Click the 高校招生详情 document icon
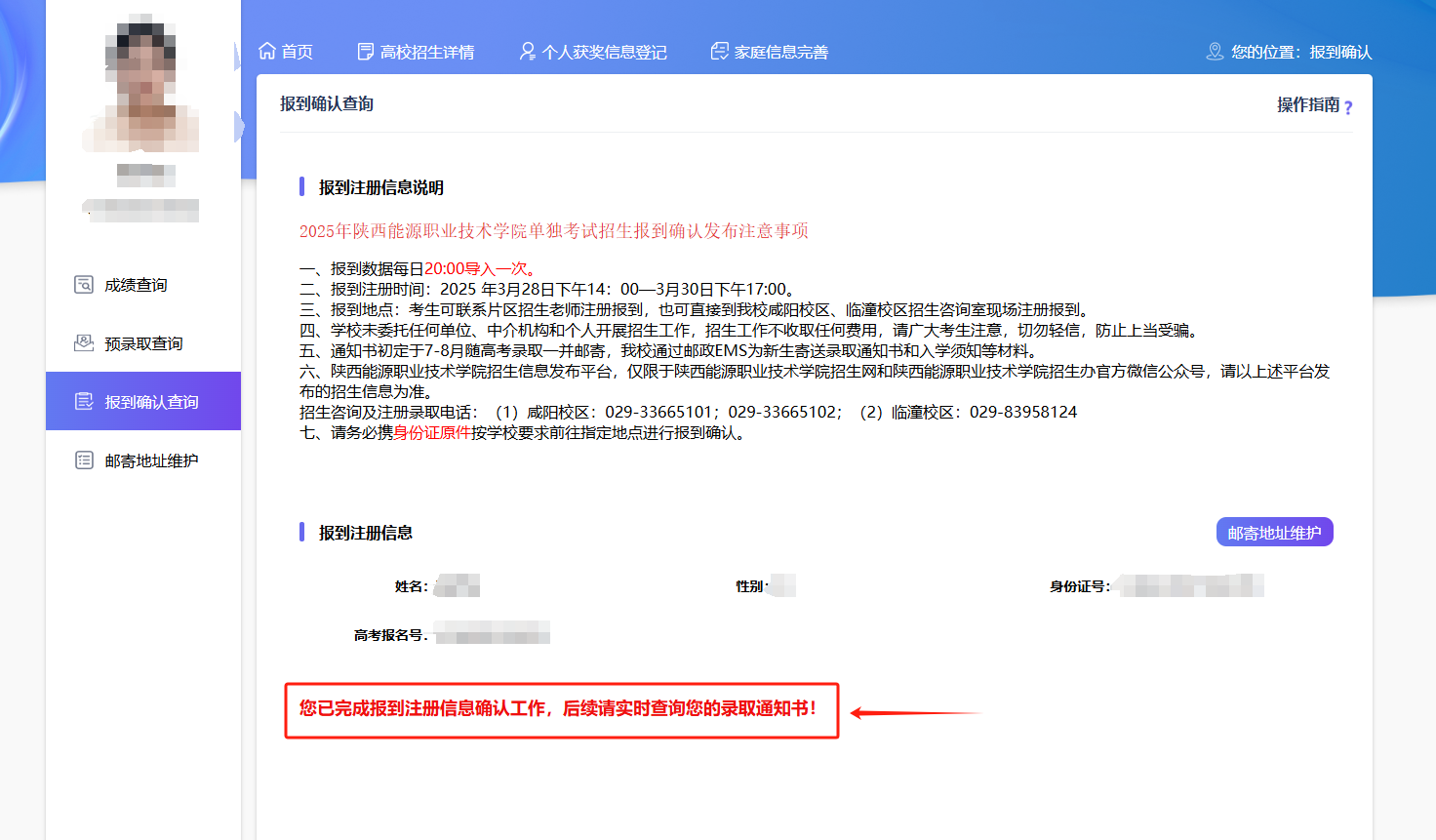 366,51
